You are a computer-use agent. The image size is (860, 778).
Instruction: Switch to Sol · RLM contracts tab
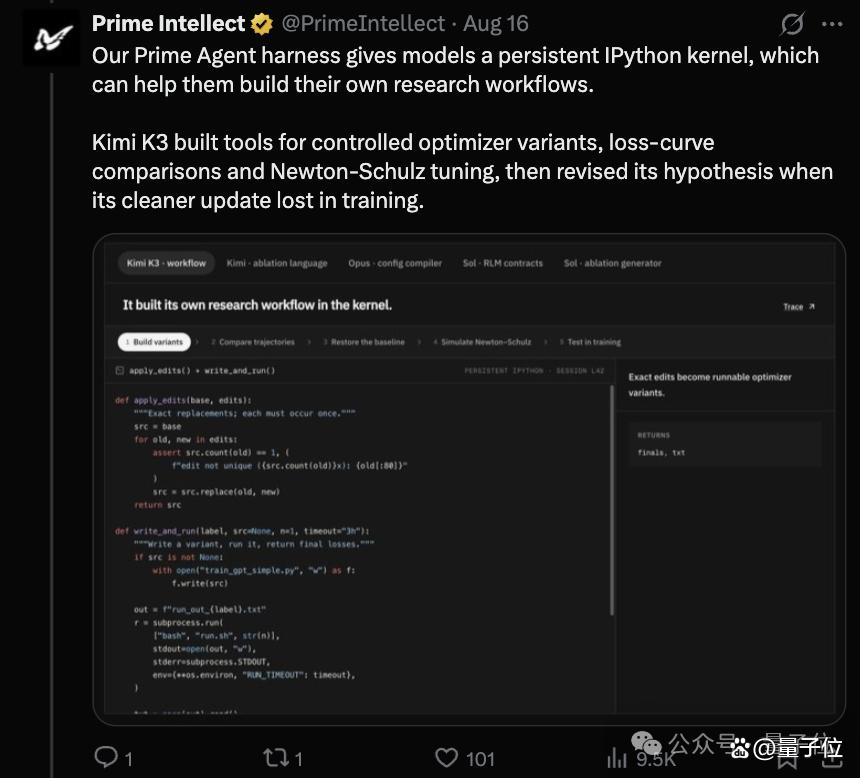[502, 263]
